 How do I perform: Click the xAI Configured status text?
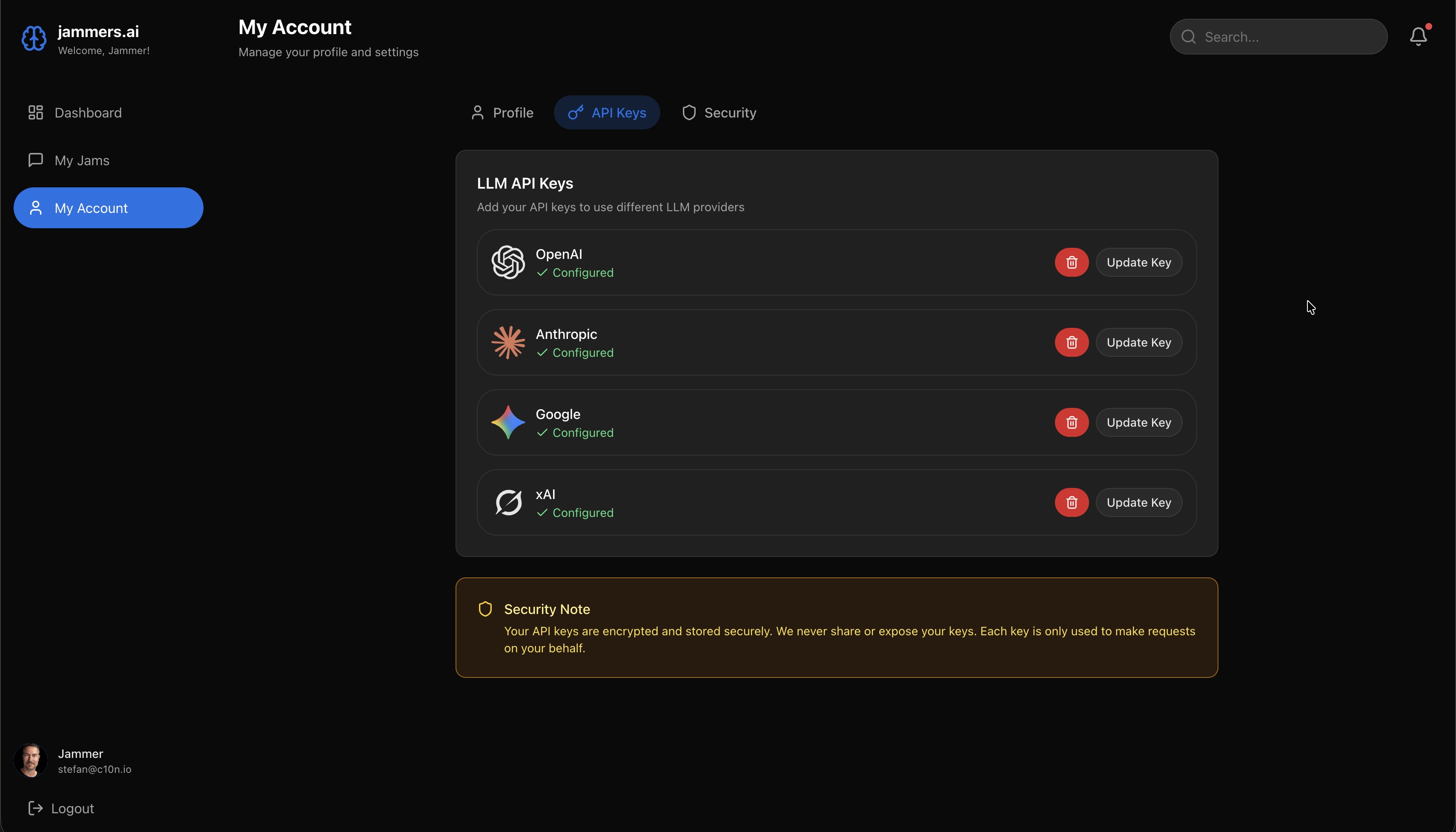point(583,513)
